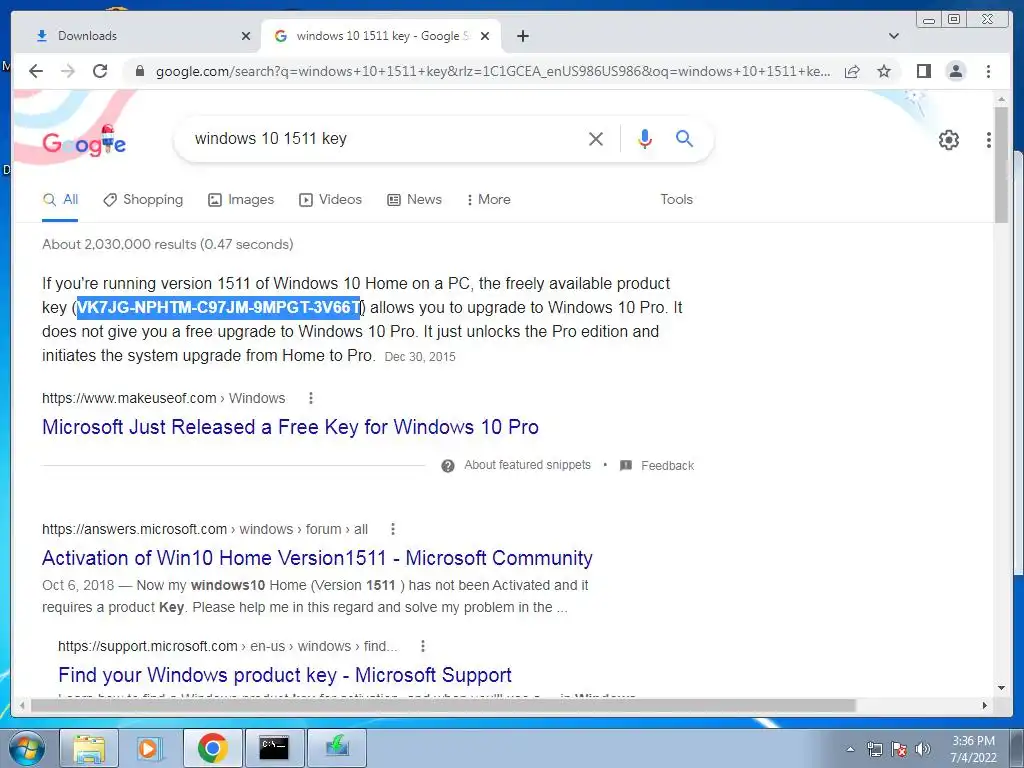
Task: Start voice search with the microphone
Action: point(645,138)
